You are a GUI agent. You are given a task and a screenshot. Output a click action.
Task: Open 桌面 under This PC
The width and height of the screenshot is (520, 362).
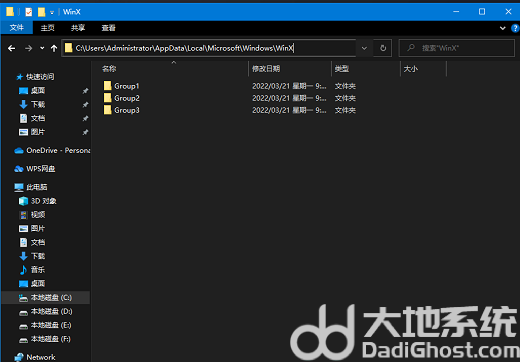click(x=32, y=284)
